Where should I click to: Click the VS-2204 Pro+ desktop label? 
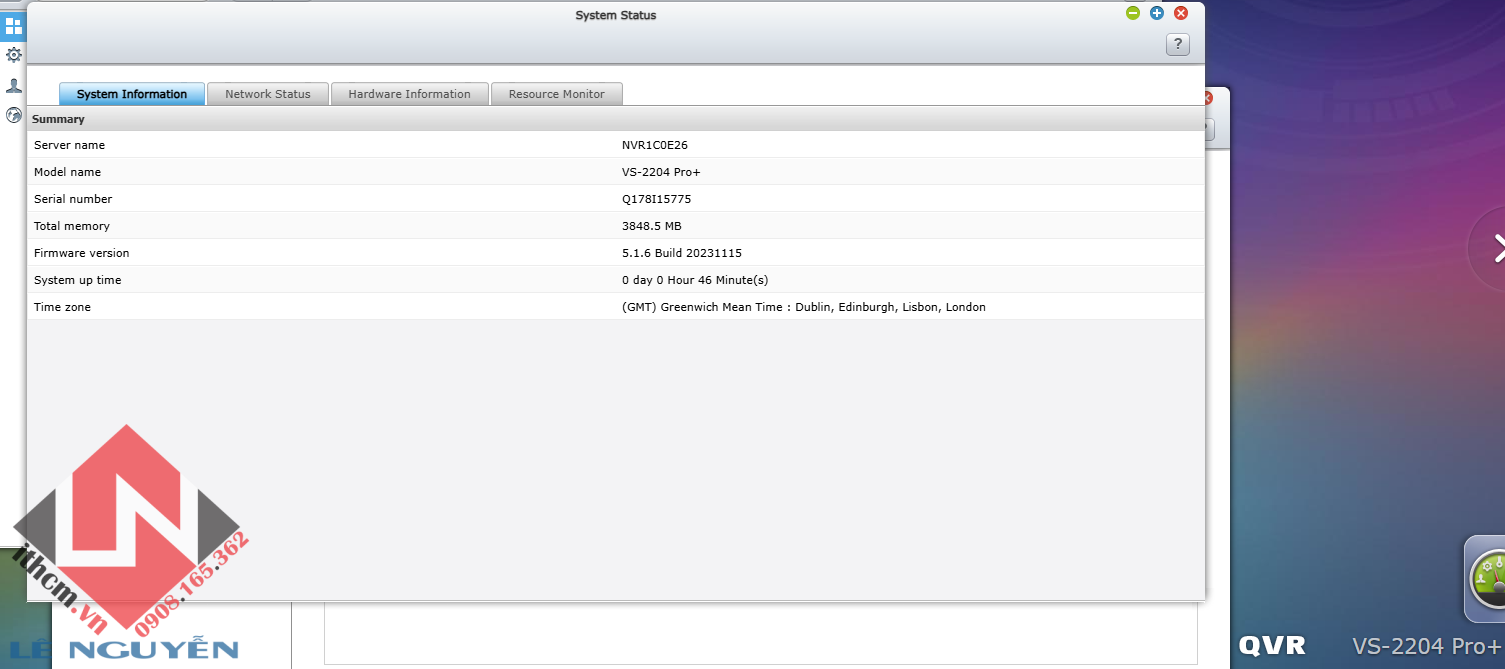coord(1427,646)
